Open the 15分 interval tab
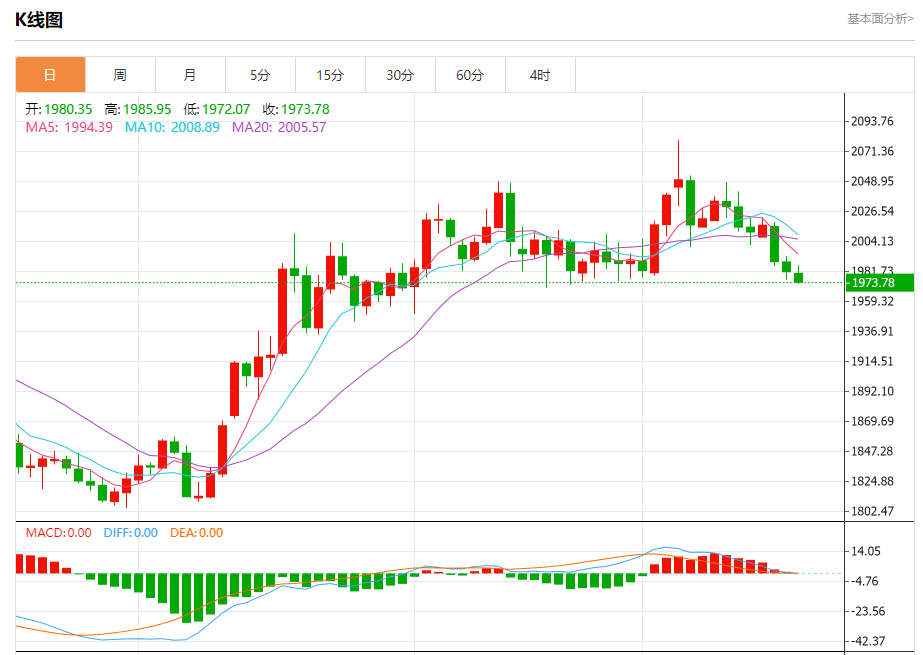The width and height of the screenshot is (923, 655). click(330, 75)
